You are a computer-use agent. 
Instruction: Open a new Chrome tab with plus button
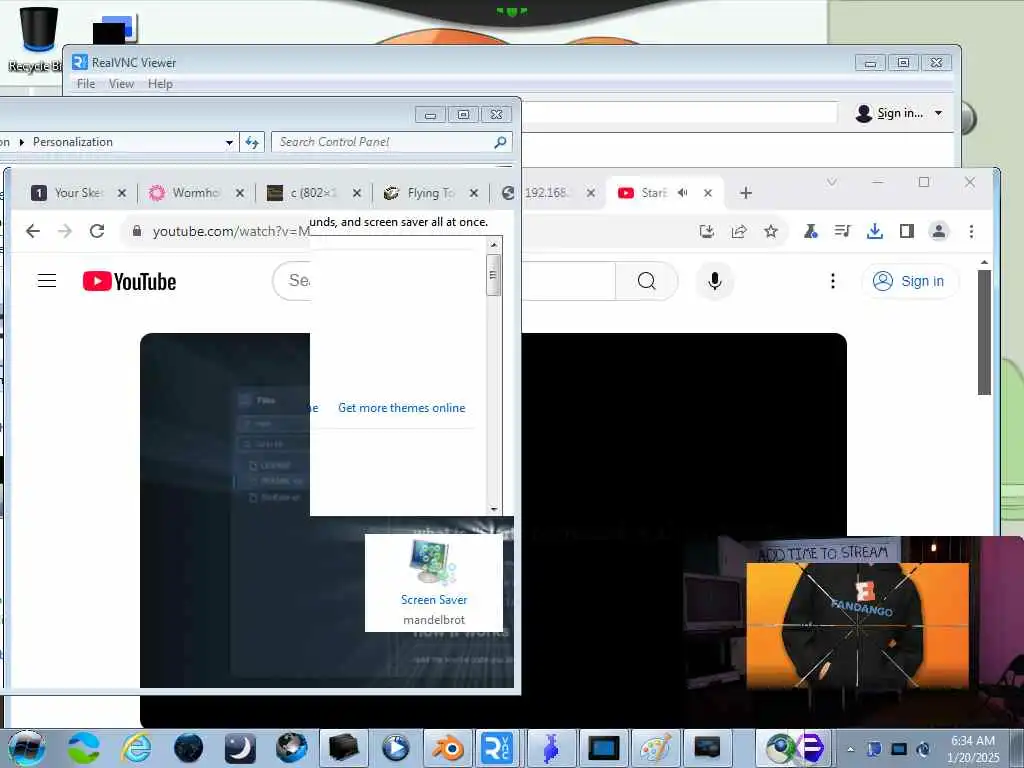746,193
